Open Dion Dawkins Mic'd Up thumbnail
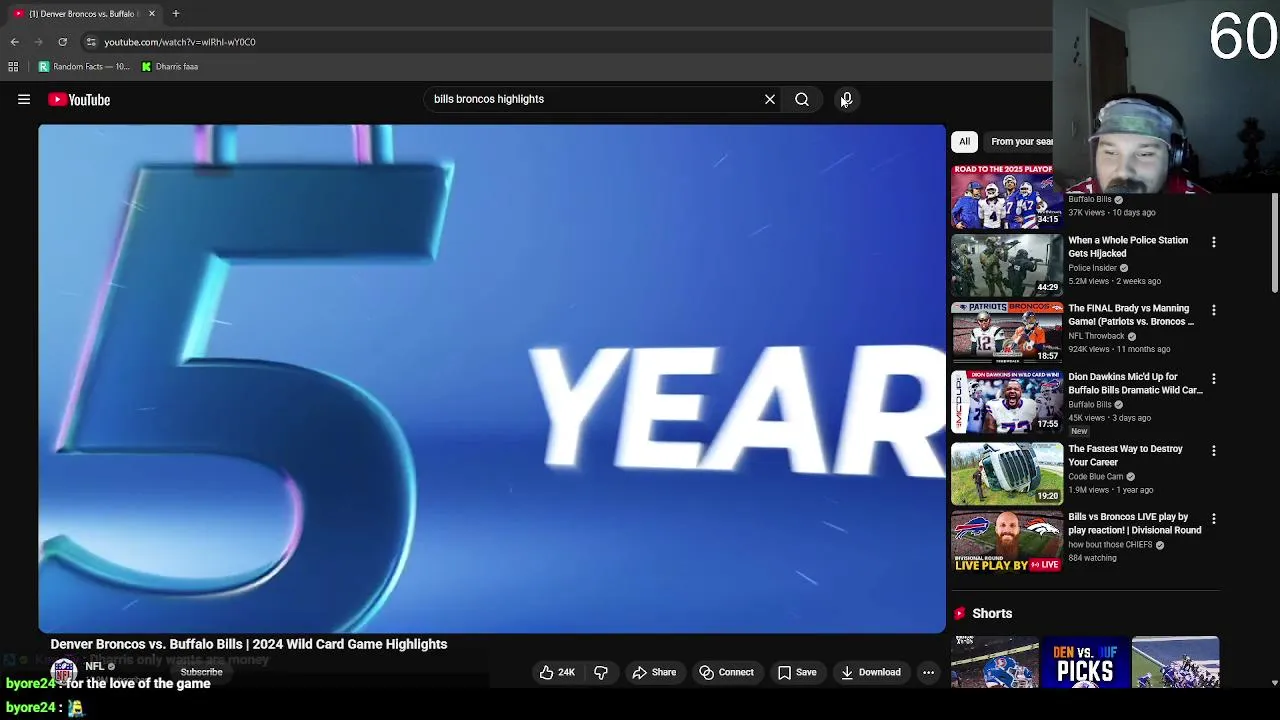The image size is (1280, 720). 1007,402
